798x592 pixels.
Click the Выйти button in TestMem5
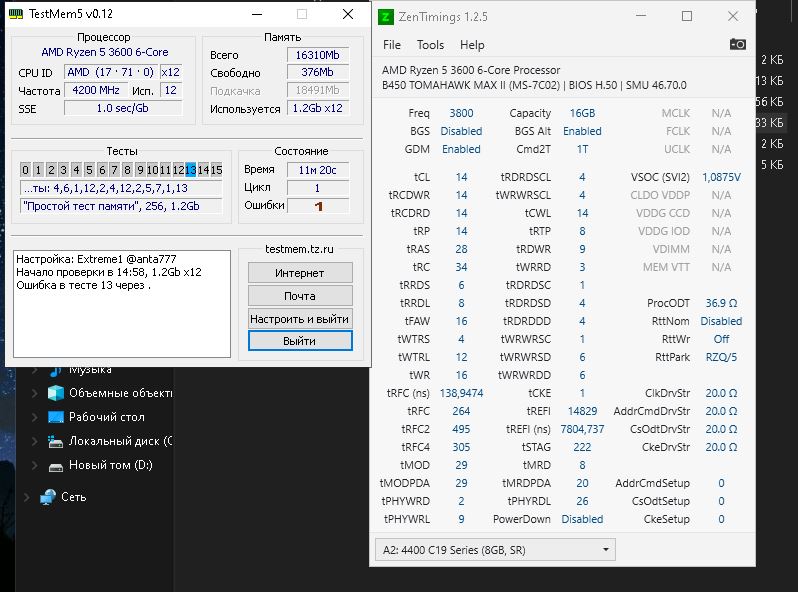[x=300, y=341]
